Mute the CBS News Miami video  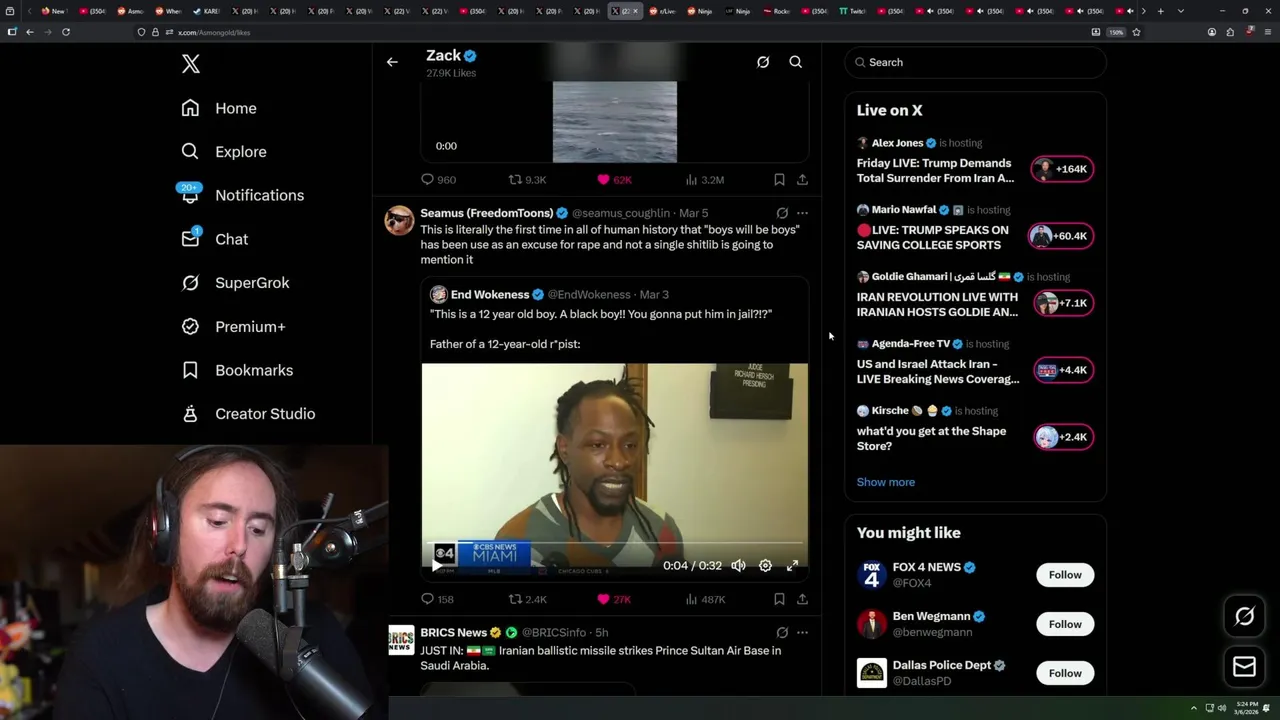point(738,566)
